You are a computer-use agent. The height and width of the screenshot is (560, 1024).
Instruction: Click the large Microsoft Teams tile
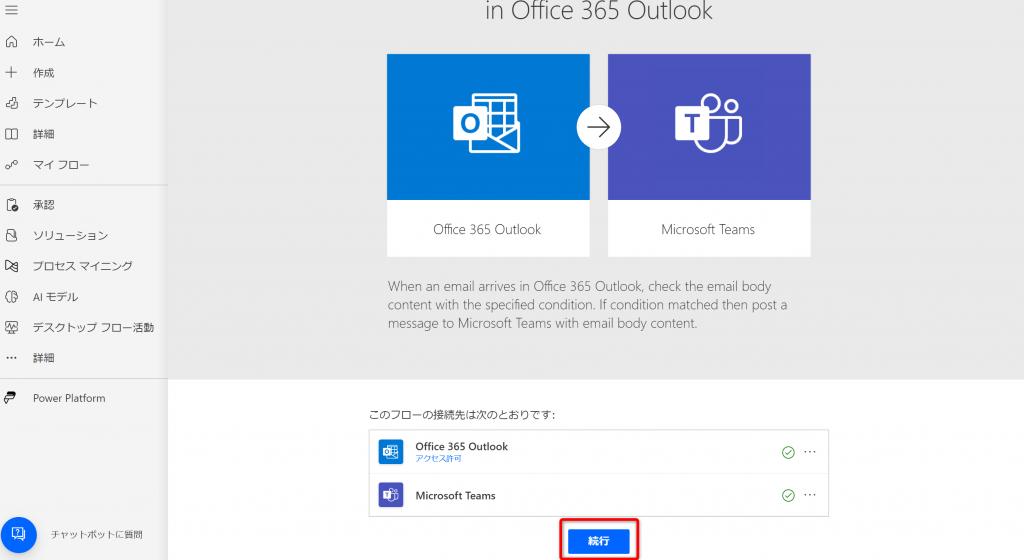pyautogui.click(x=709, y=155)
